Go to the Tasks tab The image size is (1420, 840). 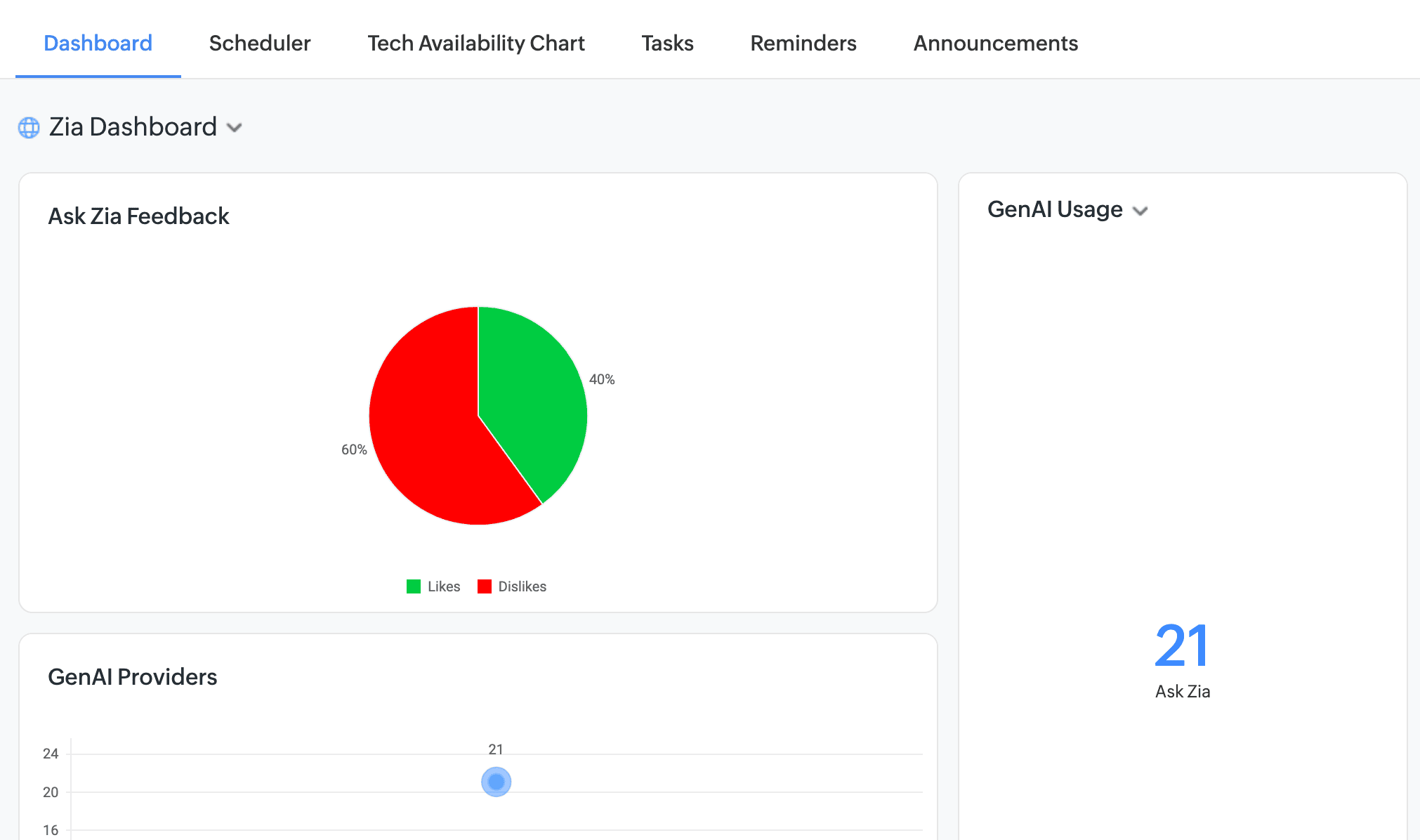(x=667, y=43)
